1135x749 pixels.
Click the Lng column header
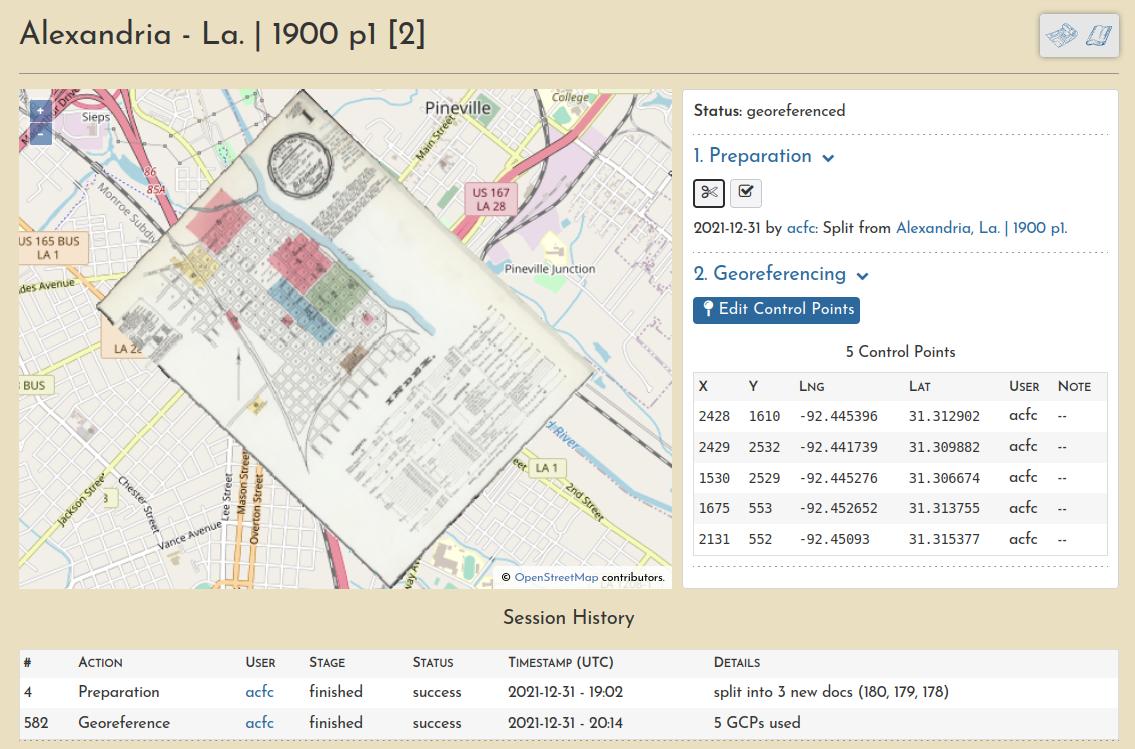[811, 386]
